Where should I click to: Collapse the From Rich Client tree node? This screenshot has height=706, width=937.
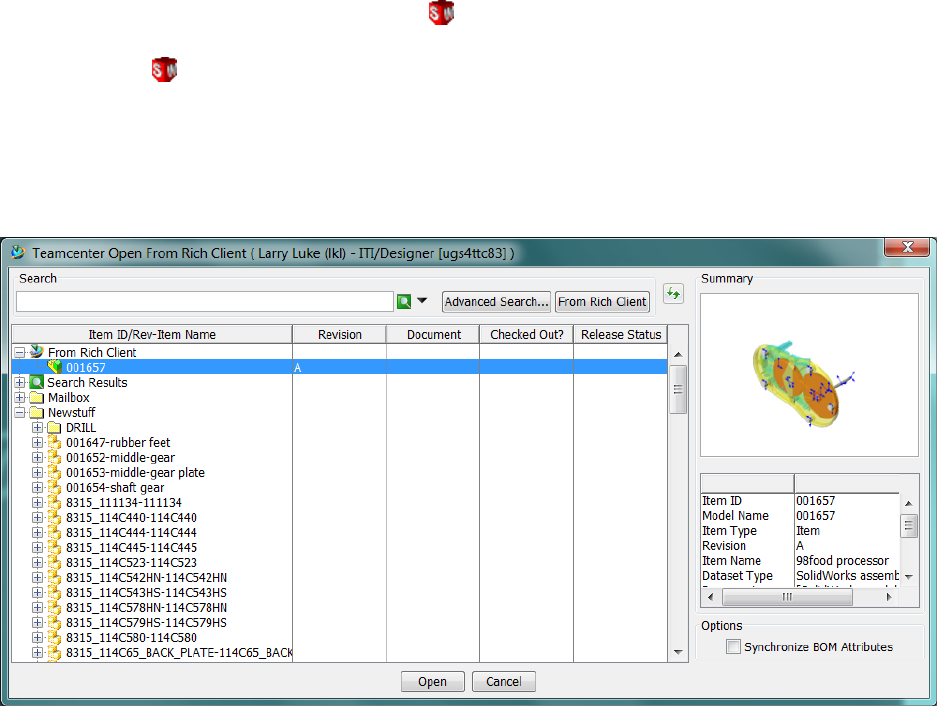tap(20, 353)
